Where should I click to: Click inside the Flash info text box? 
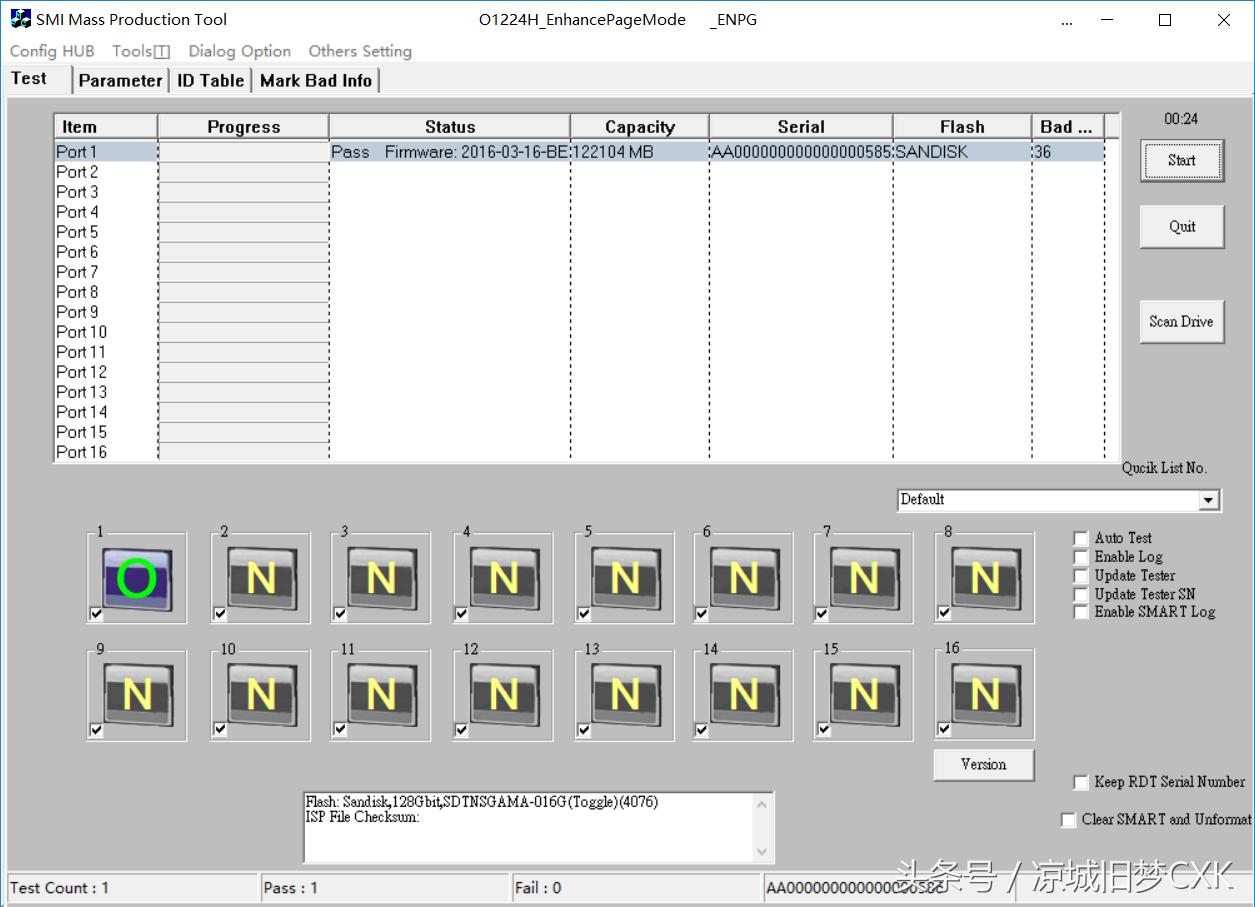pos(528,827)
